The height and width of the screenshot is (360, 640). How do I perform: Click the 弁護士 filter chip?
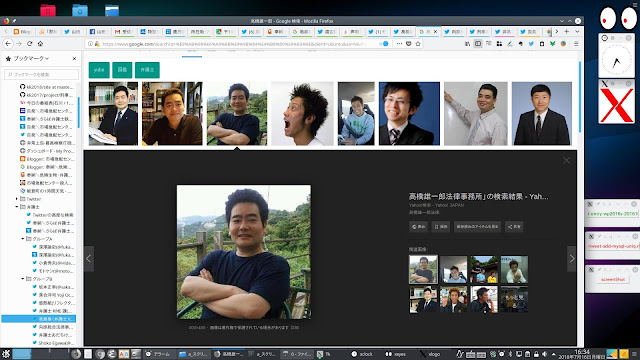tap(147, 70)
